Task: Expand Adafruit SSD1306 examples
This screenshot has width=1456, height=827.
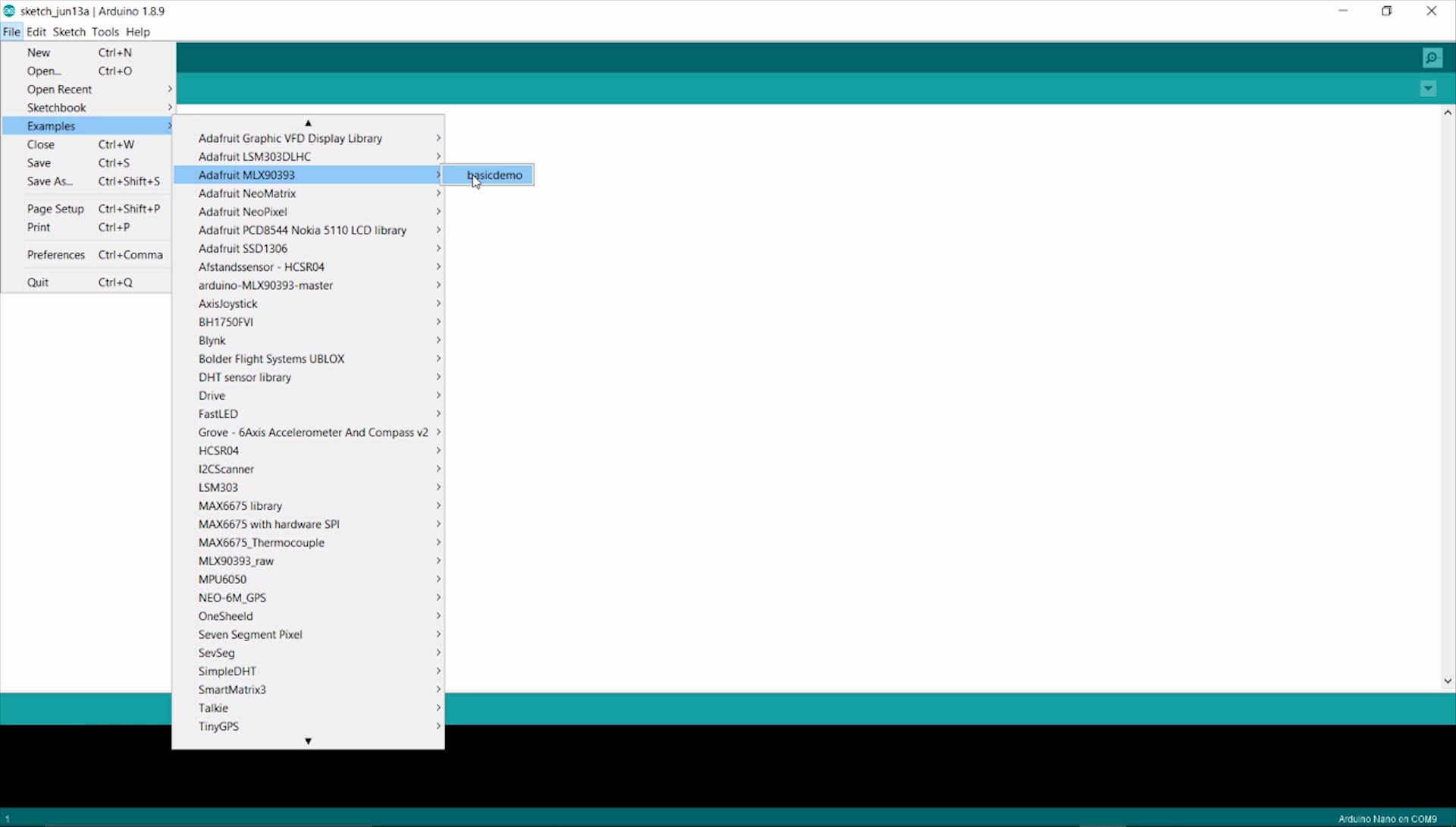Action: [x=309, y=248]
